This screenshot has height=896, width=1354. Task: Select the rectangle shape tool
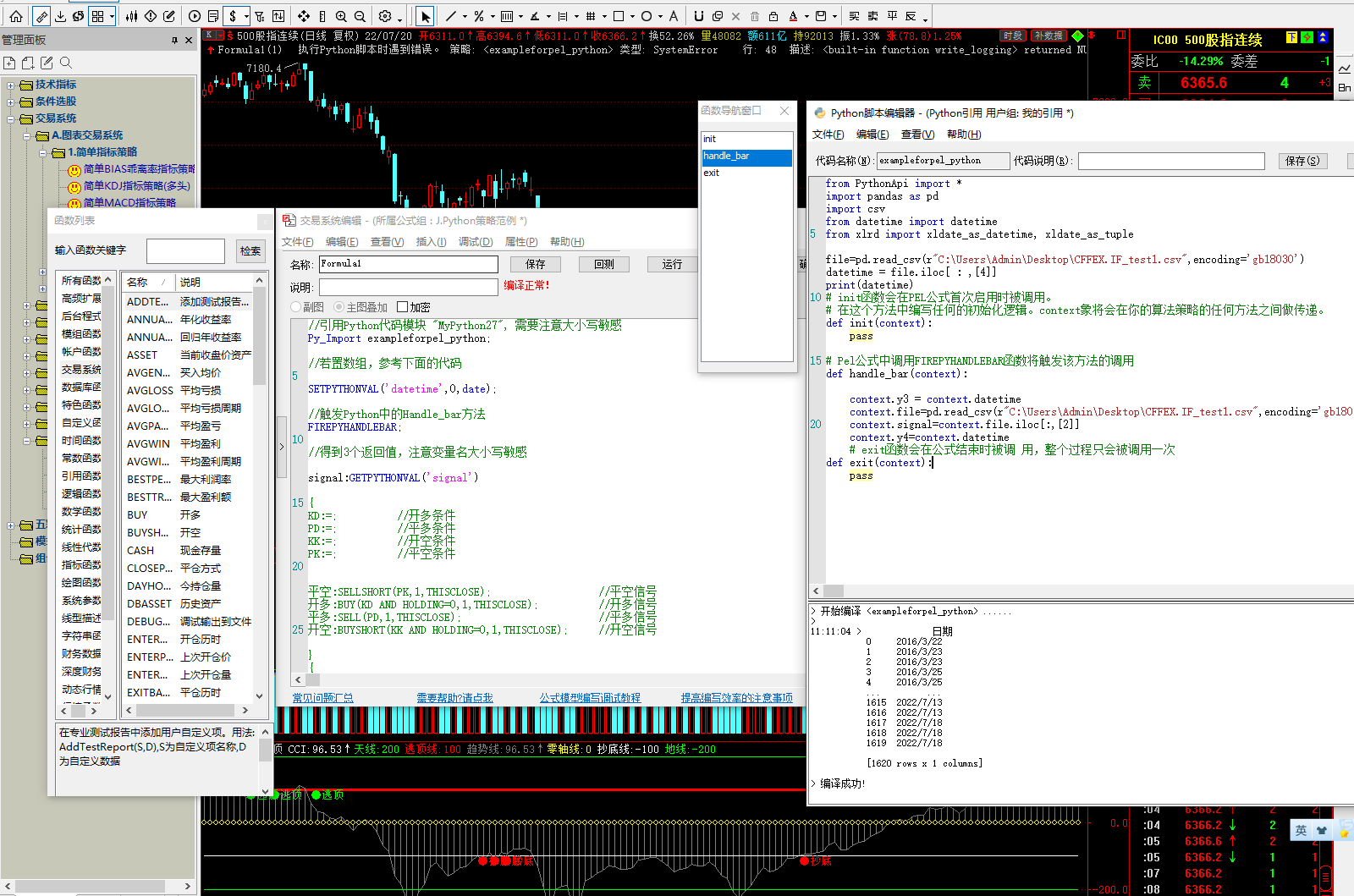click(x=619, y=16)
